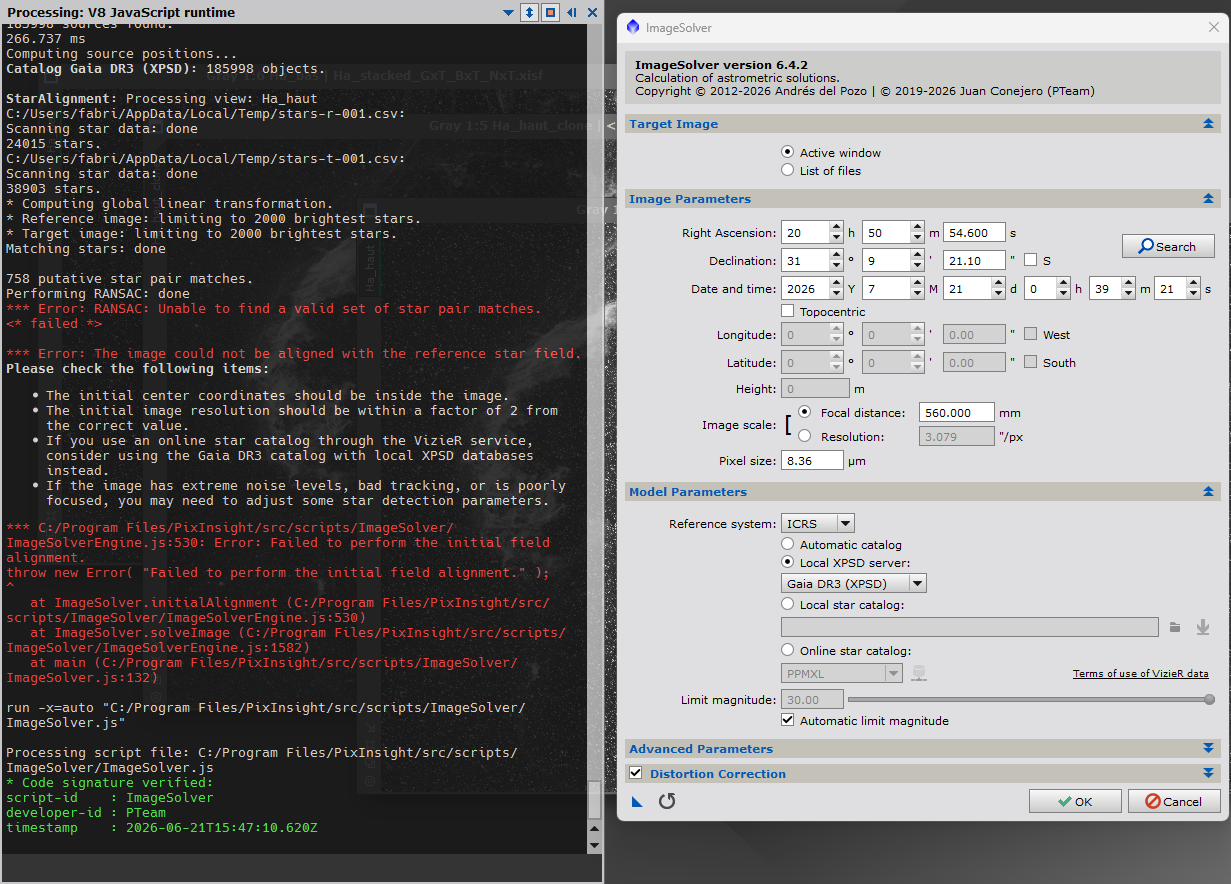Select the List of files radio button
Viewport: 1231px width, 884px height.
(x=788, y=170)
